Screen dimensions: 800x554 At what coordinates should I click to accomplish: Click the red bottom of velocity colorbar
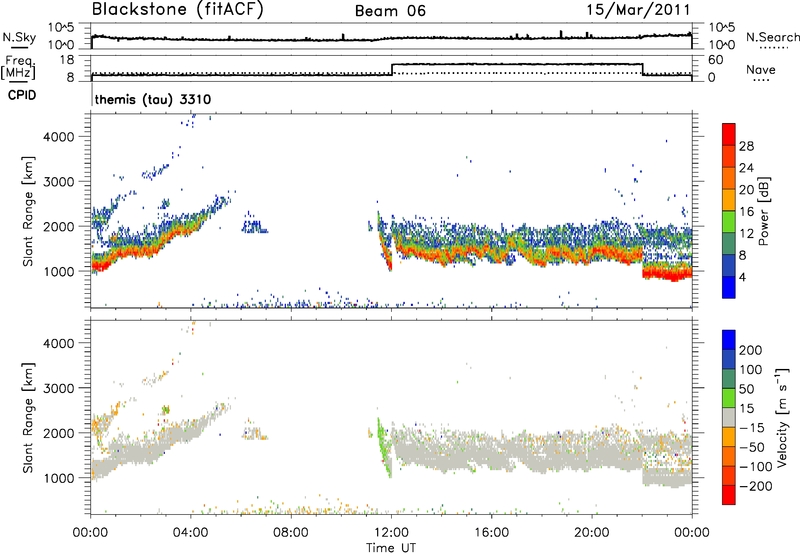click(729, 495)
